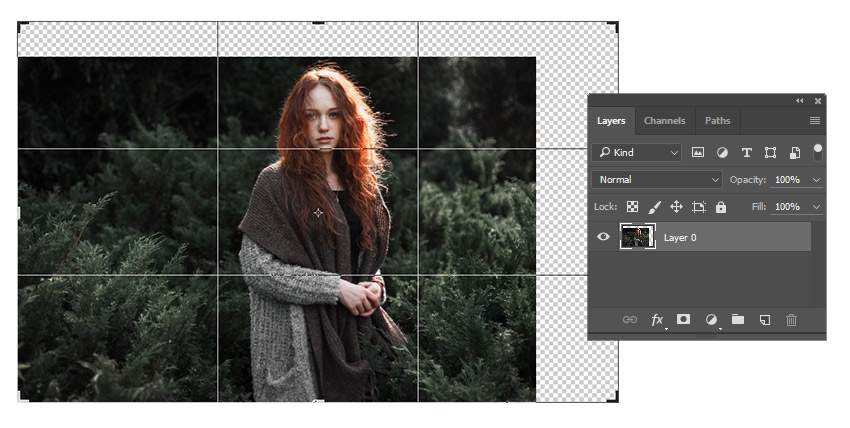The height and width of the screenshot is (428, 850).
Task: Click the crop center crosshair point
Action: click(x=318, y=213)
